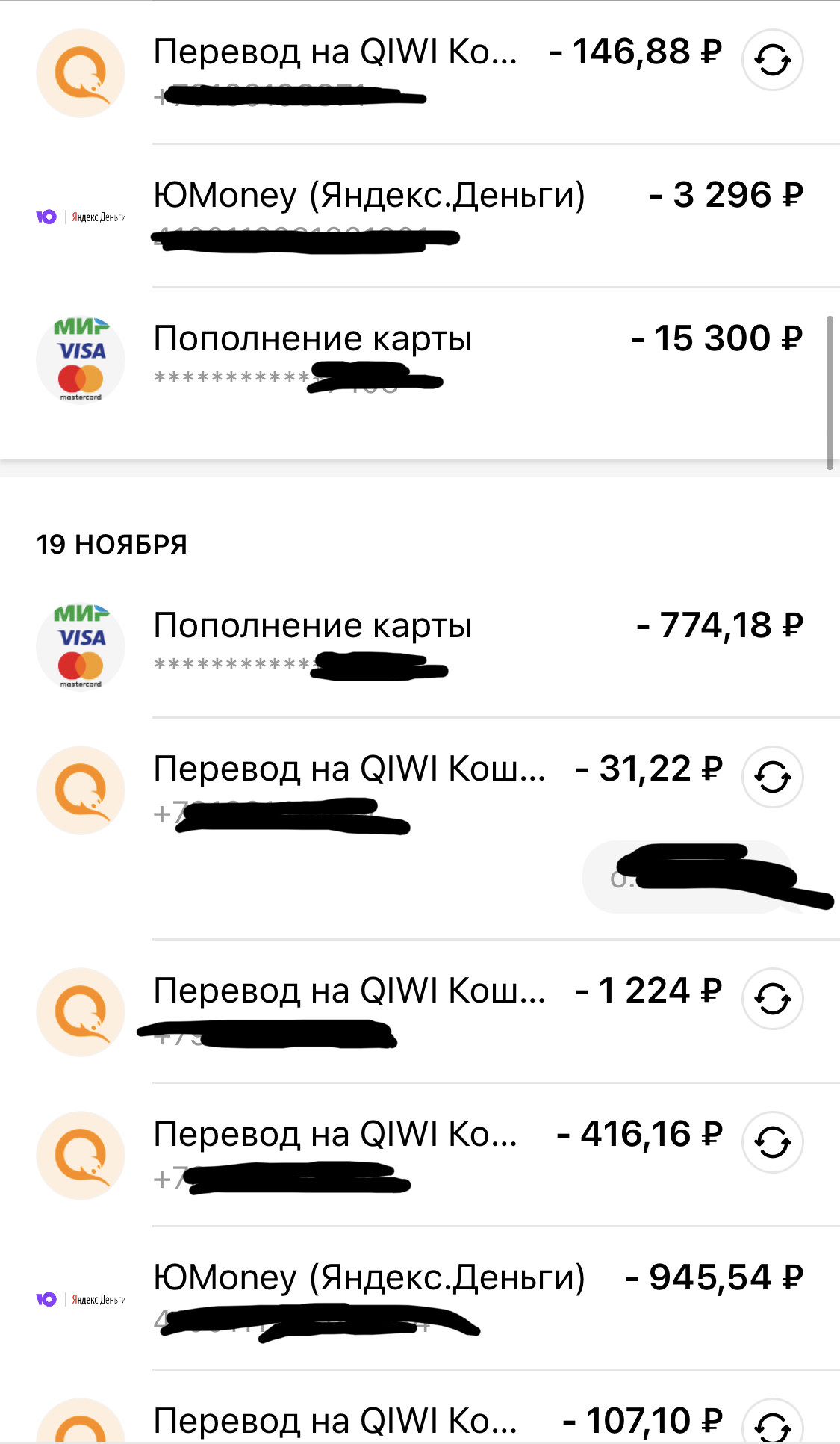Click the vertical scrollbar handle
This screenshot has height=1444, width=840.
point(830,392)
